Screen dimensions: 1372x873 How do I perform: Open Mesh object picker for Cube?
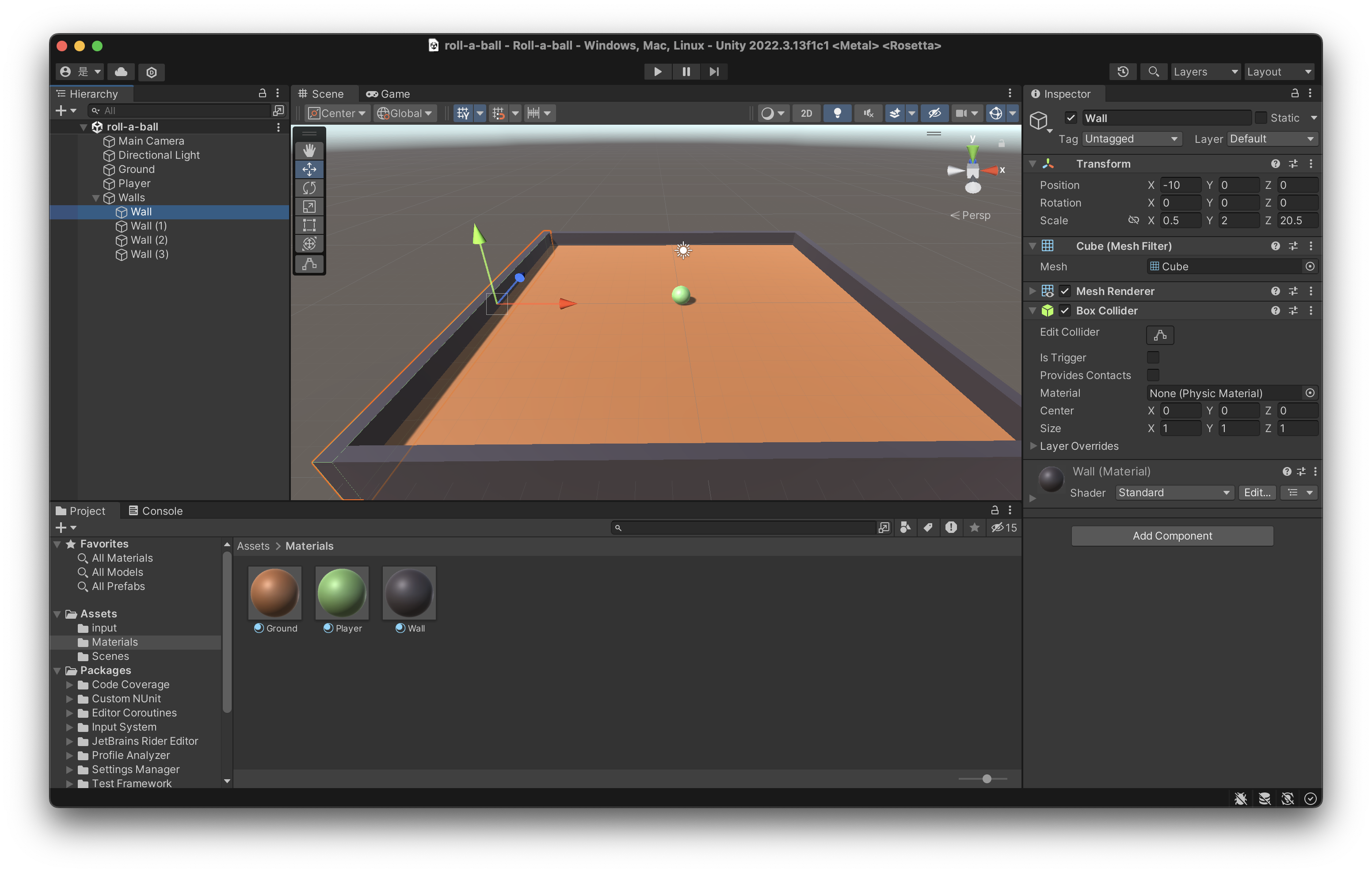[x=1310, y=267]
